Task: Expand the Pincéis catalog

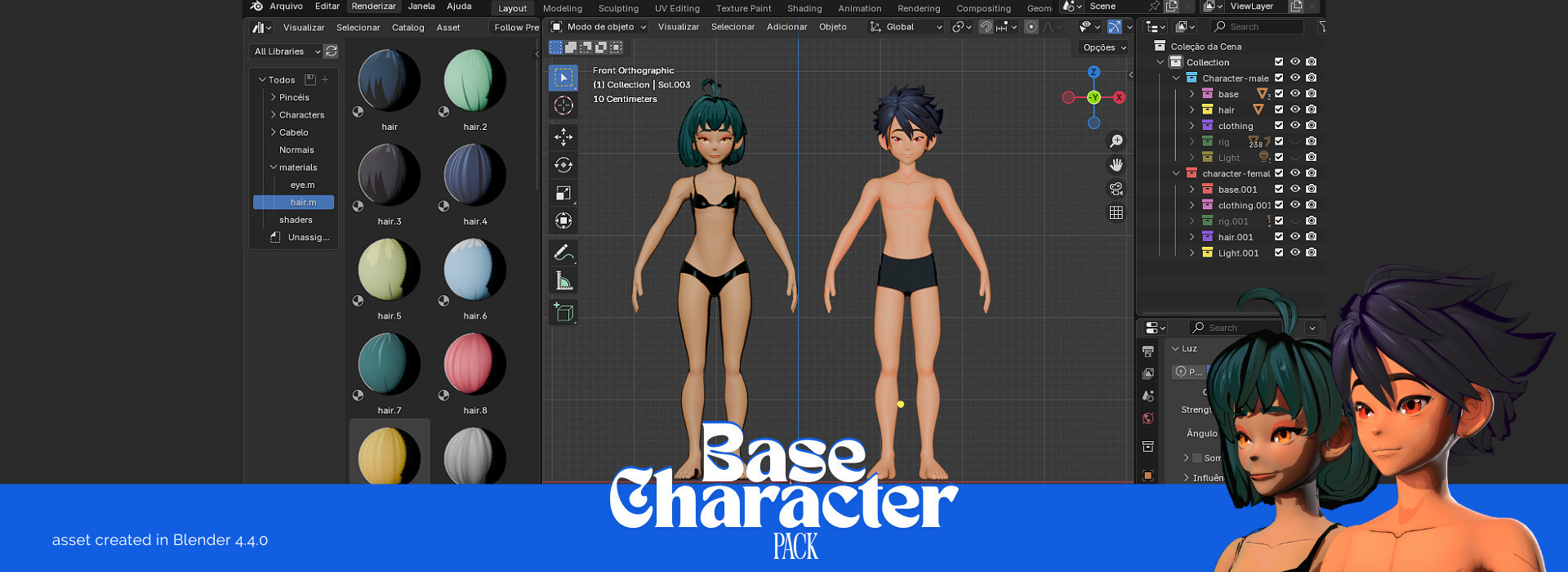Action: (274, 97)
